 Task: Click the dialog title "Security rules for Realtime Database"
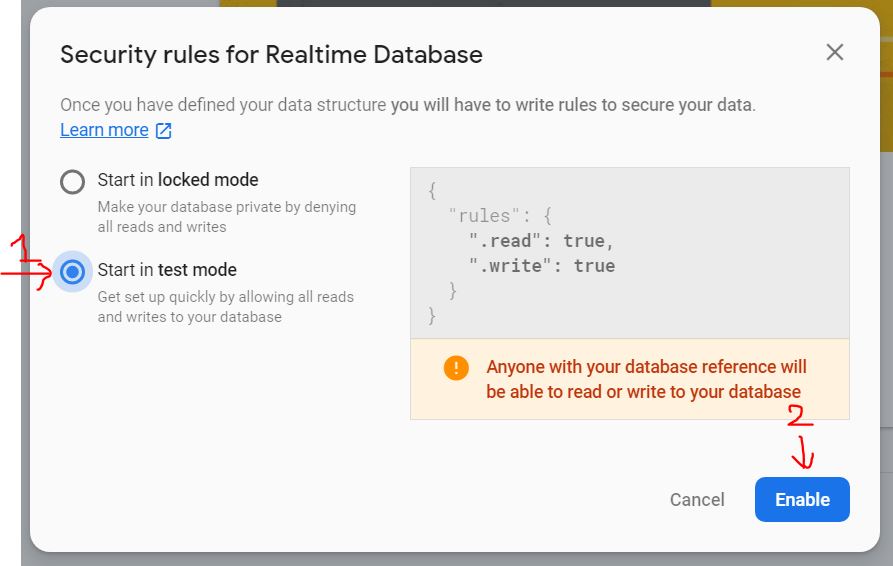click(271, 54)
